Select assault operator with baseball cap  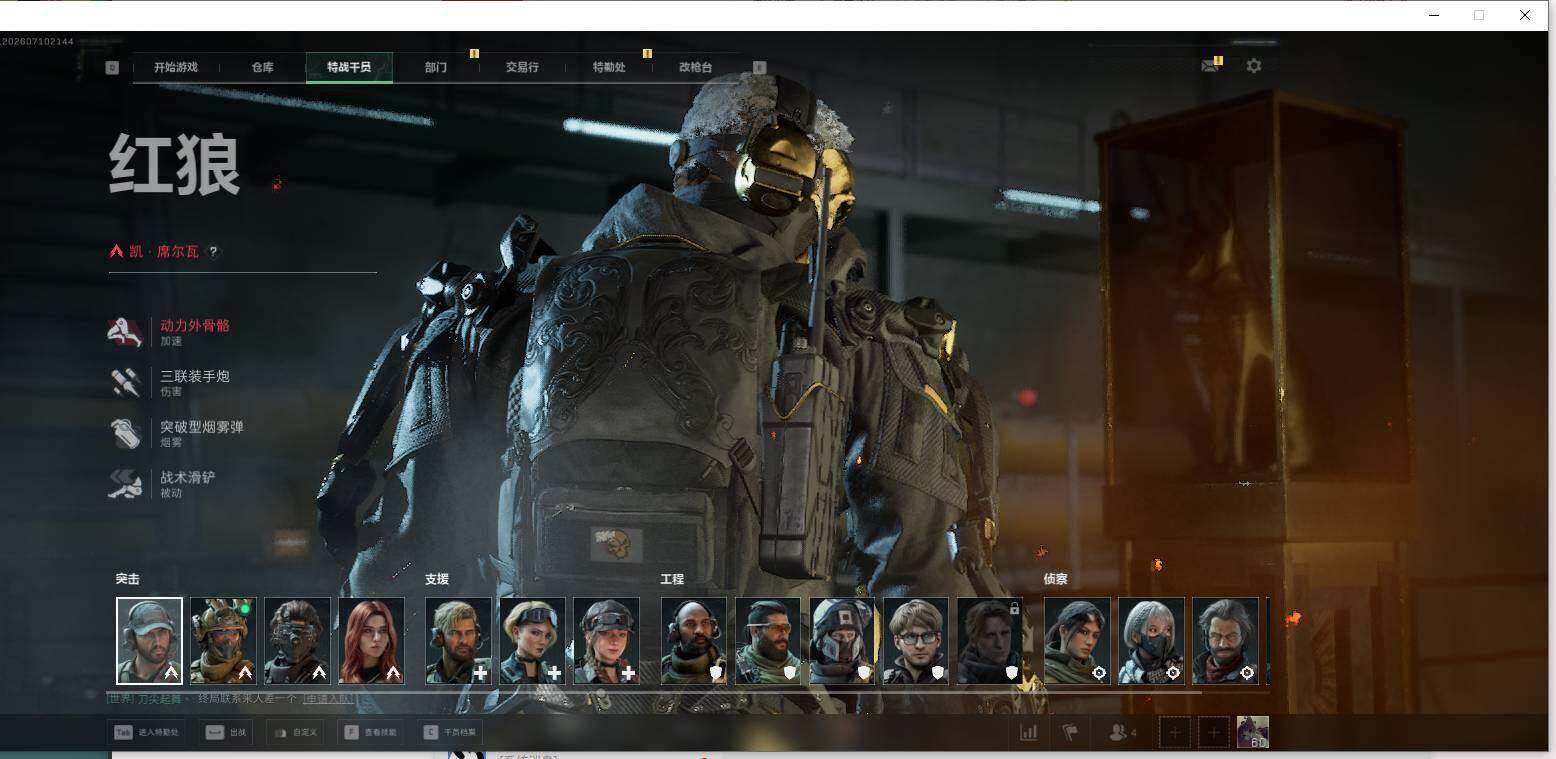tap(149, 641)
